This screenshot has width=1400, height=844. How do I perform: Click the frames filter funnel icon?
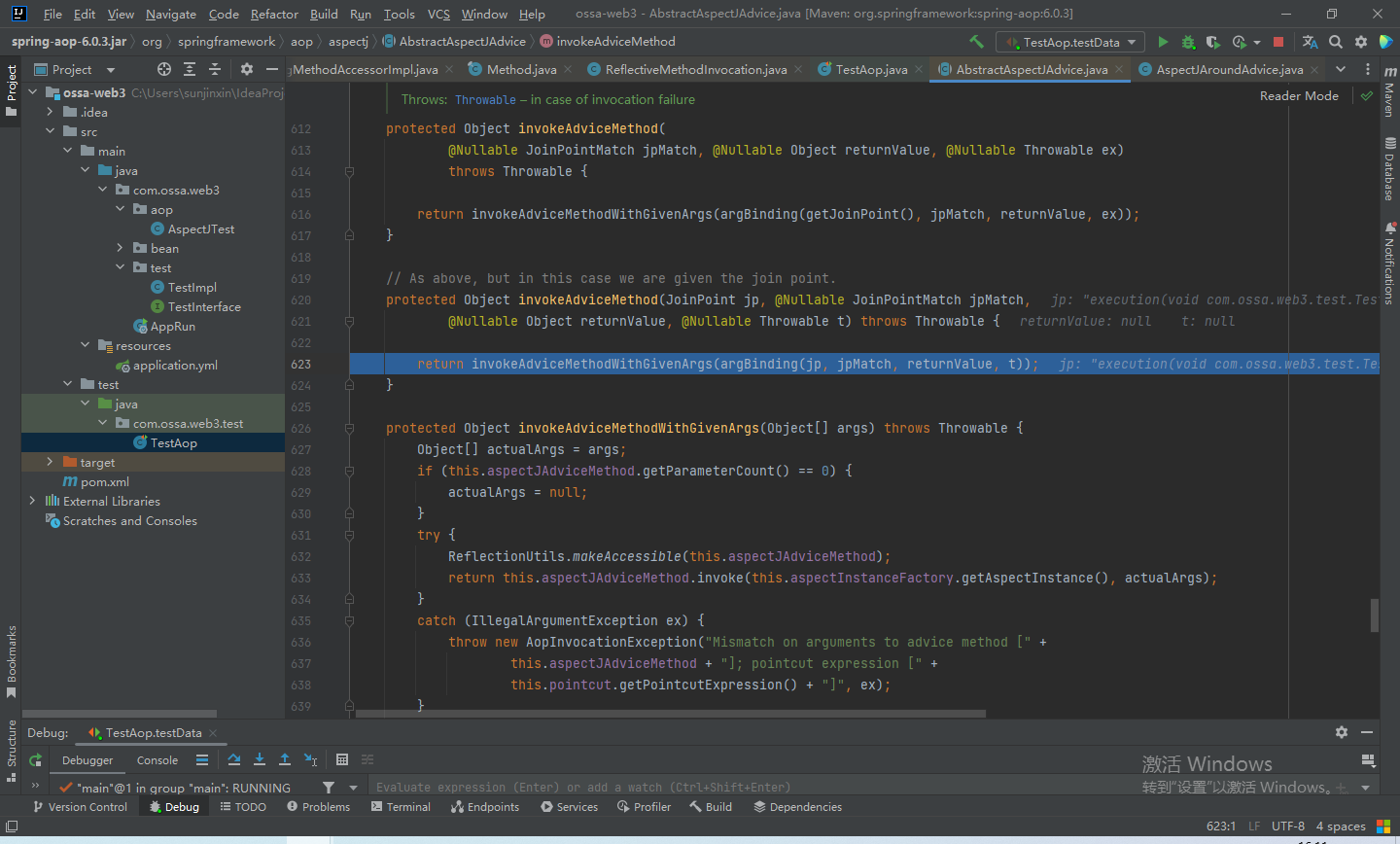pos(329,787)
